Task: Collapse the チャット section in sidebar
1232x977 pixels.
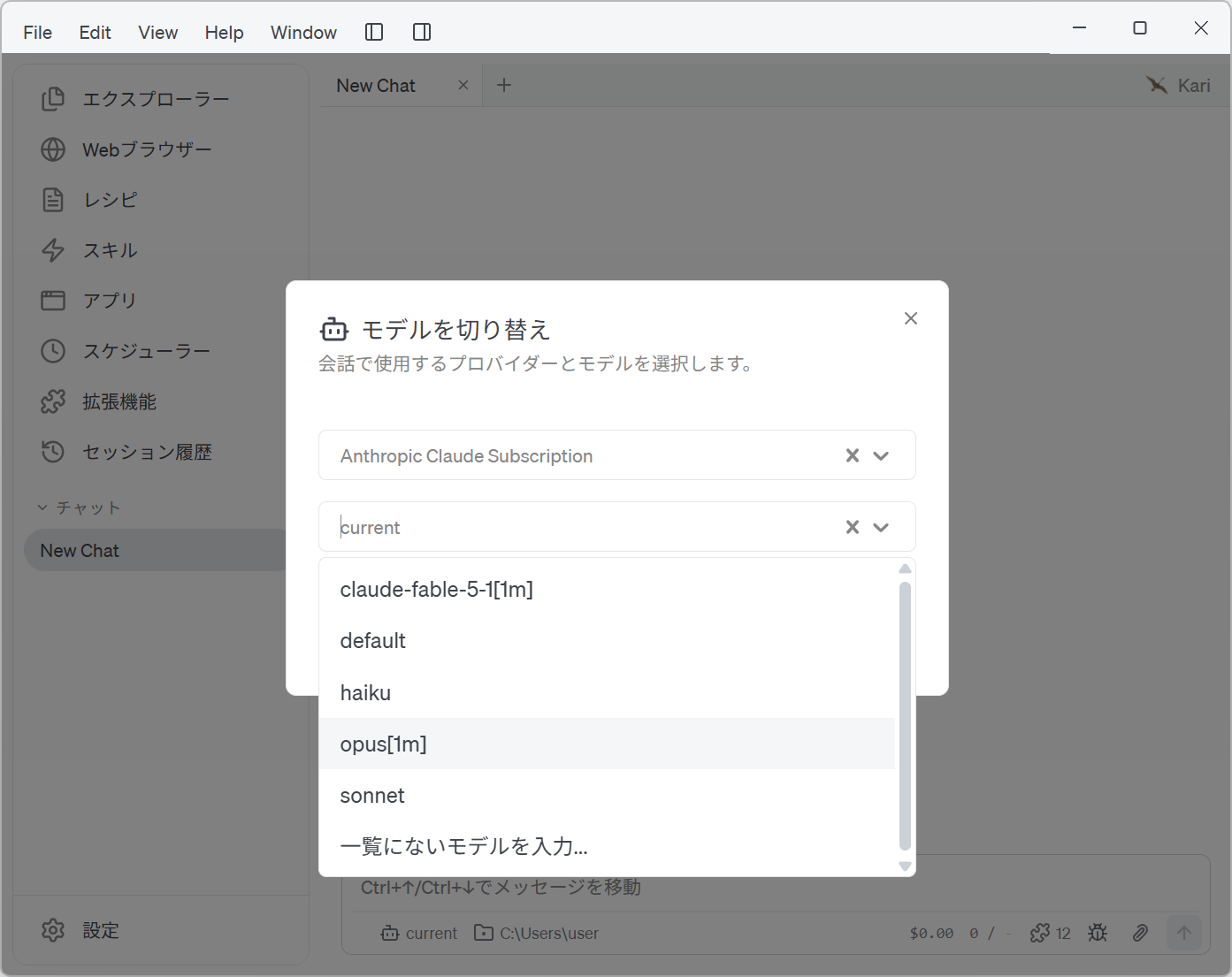Action: [x=42, y=508]
